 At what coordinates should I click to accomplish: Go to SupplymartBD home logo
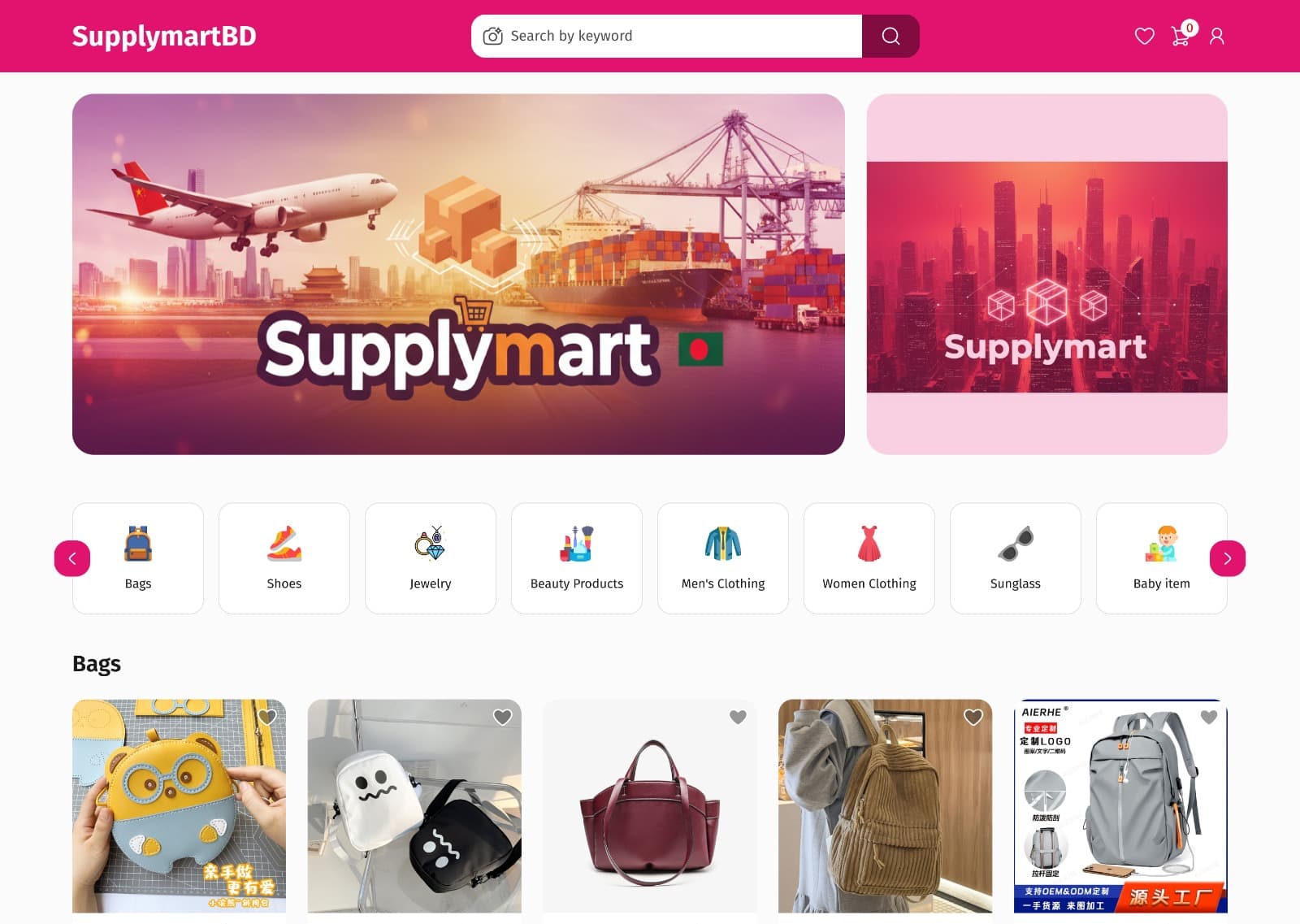pyautogui.click(x=164, y=36)
